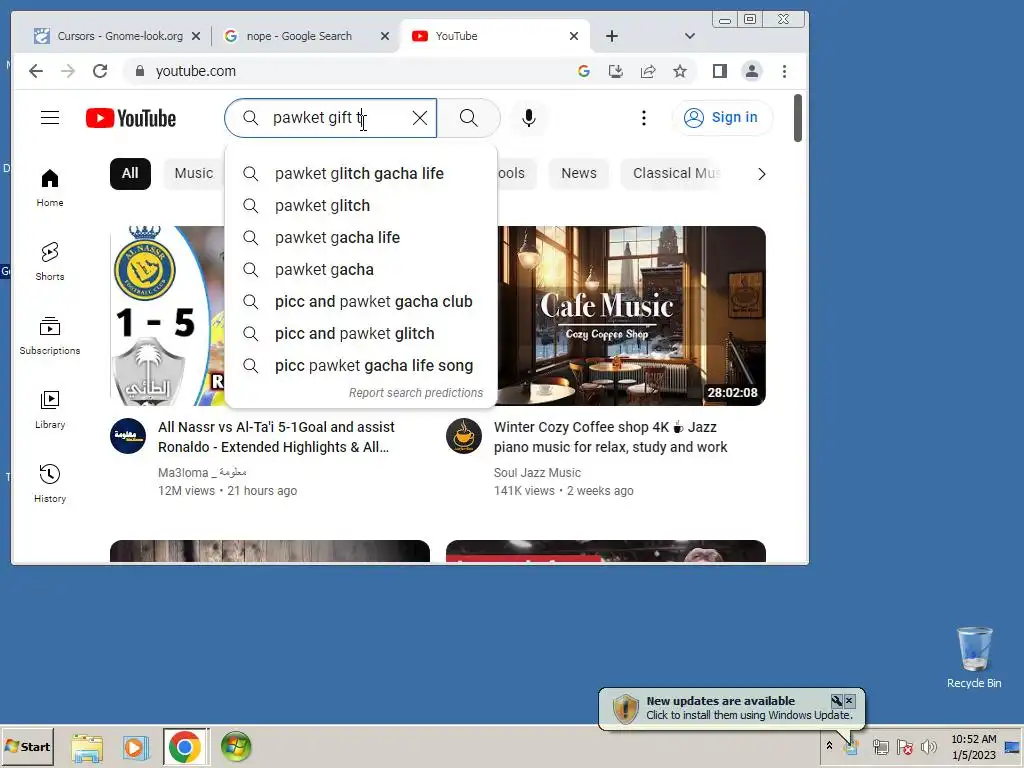The width and height of the screenshot is (1024, 768).
Task: Choose suggestion 'pawket glitch gacha life'
Action: [360, 173]
